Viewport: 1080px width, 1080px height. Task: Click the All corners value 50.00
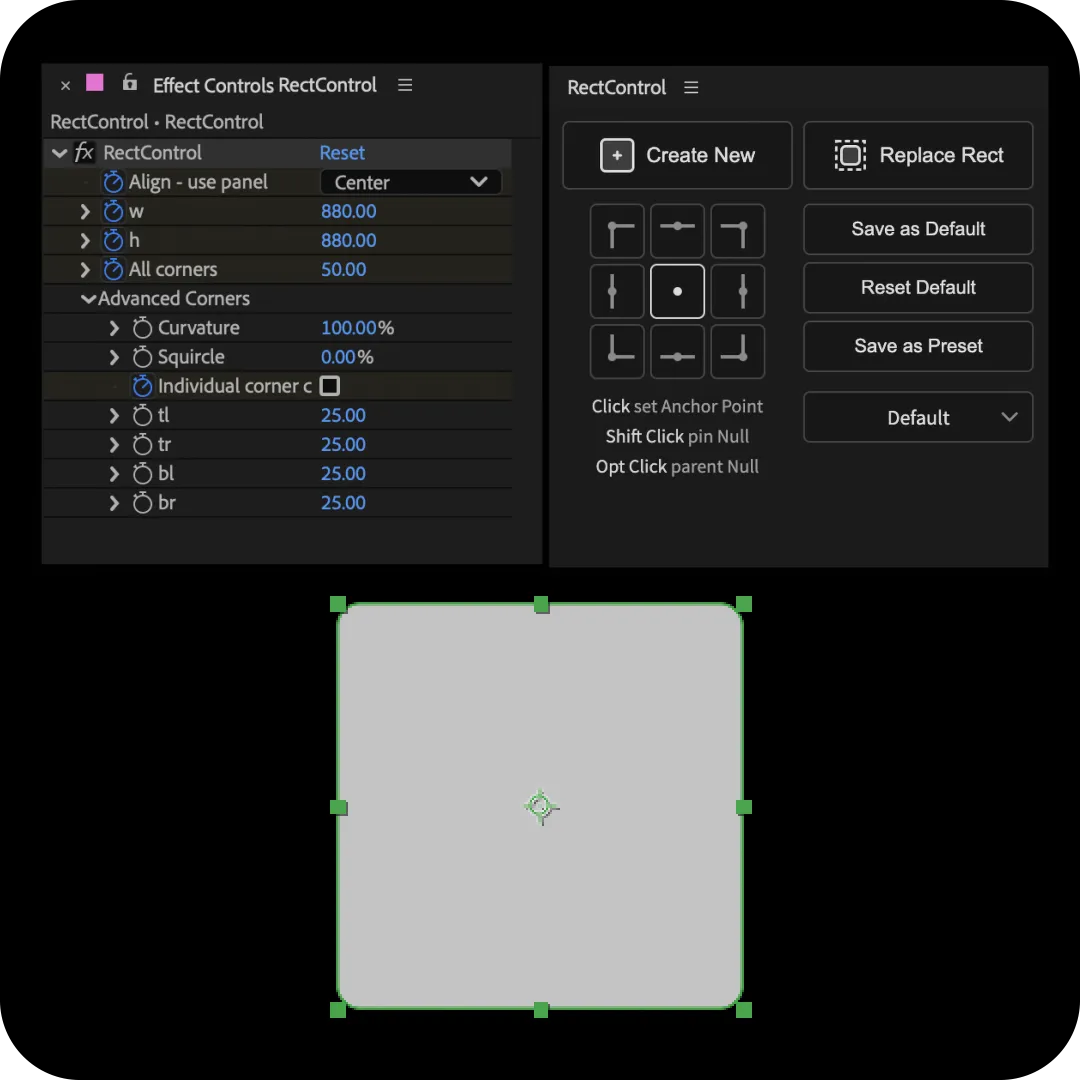tap(344, 269)
